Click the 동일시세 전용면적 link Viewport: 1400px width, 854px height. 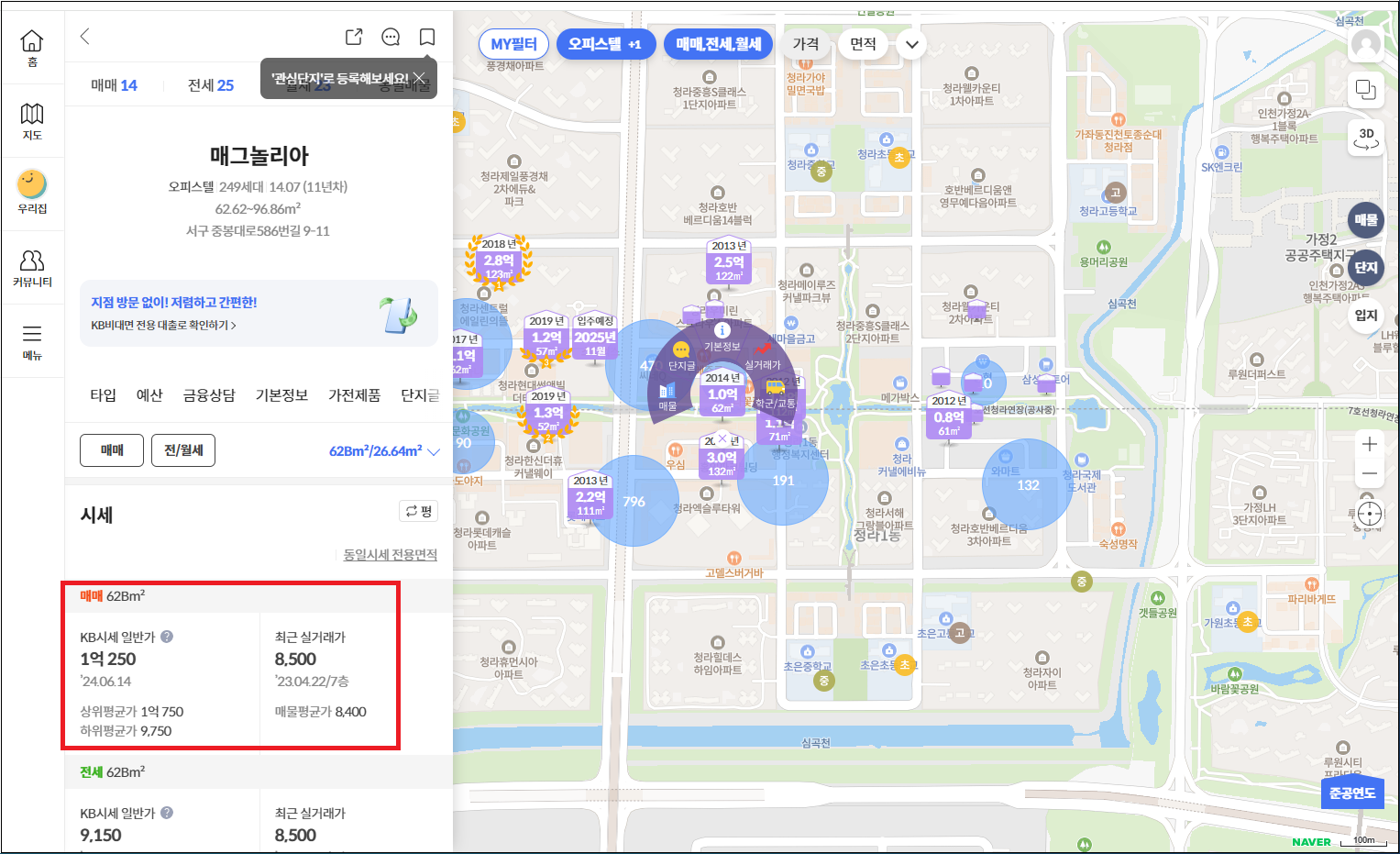390,555
